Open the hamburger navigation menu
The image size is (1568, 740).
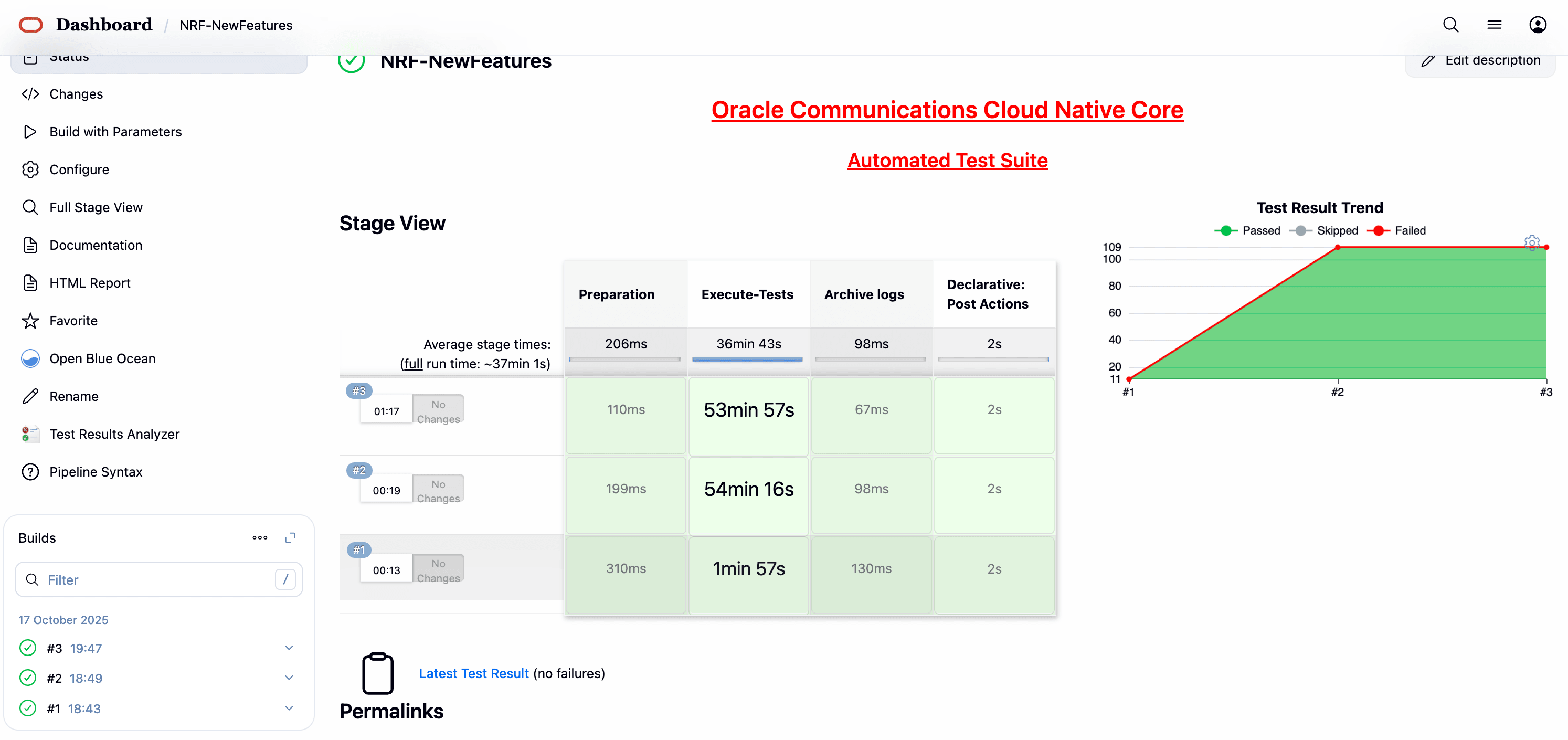coord(1495,25)
